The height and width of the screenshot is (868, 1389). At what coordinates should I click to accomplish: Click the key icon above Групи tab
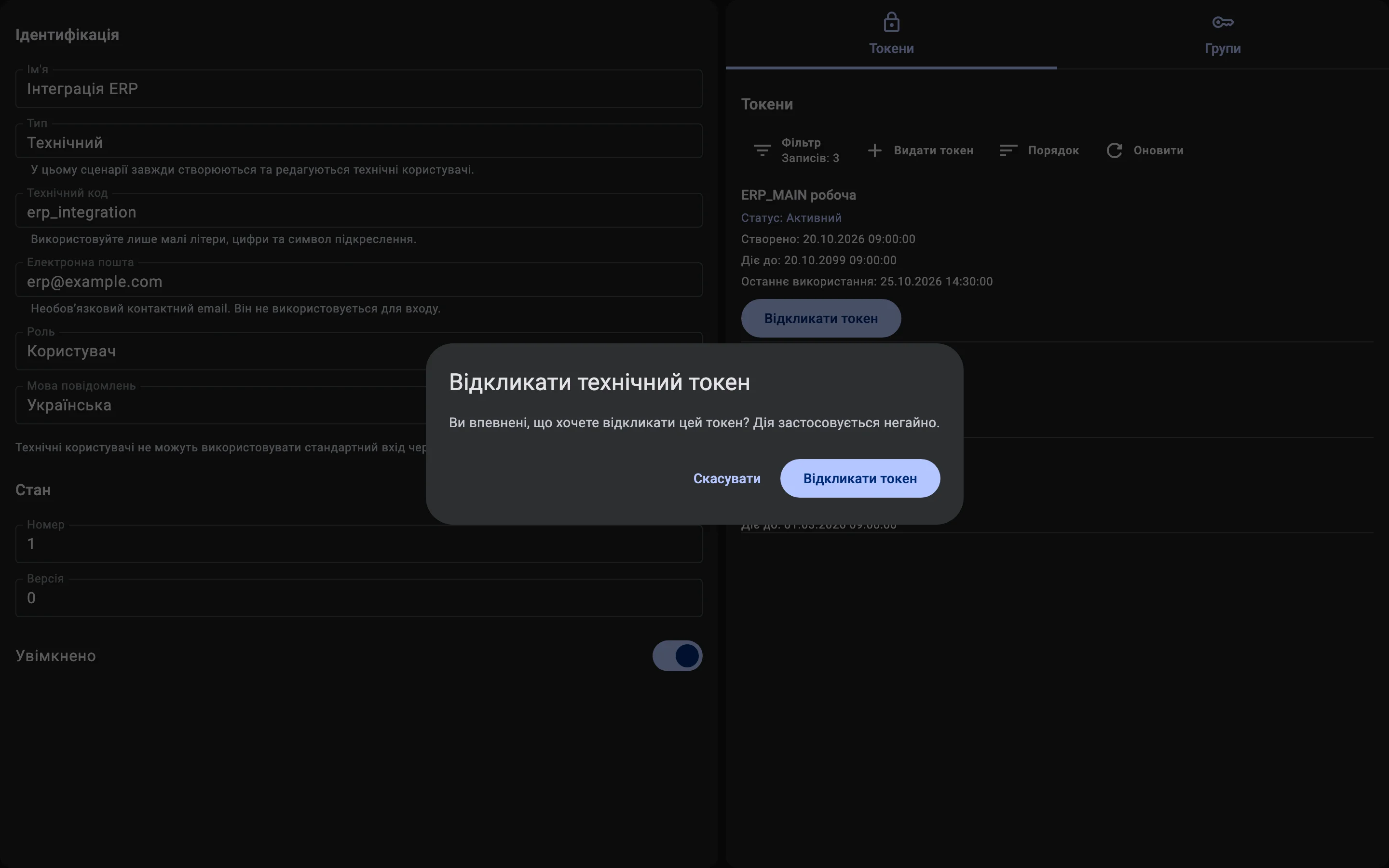(1223, 22)
